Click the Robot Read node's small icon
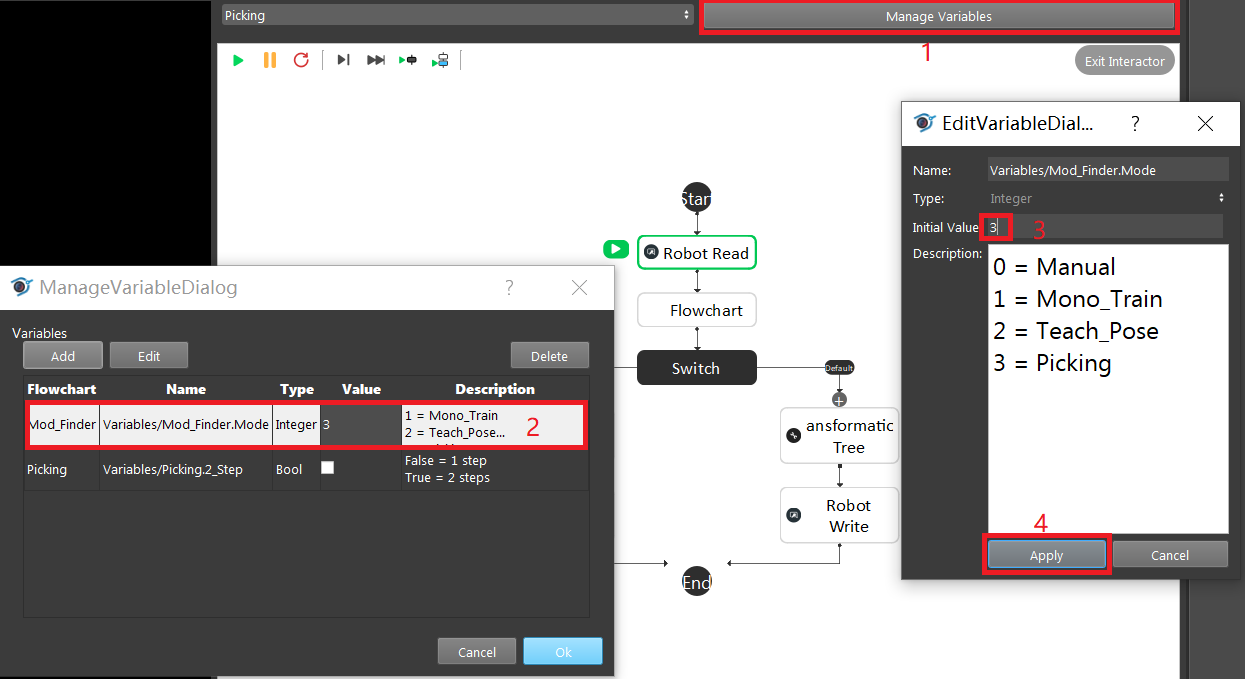 651,253
